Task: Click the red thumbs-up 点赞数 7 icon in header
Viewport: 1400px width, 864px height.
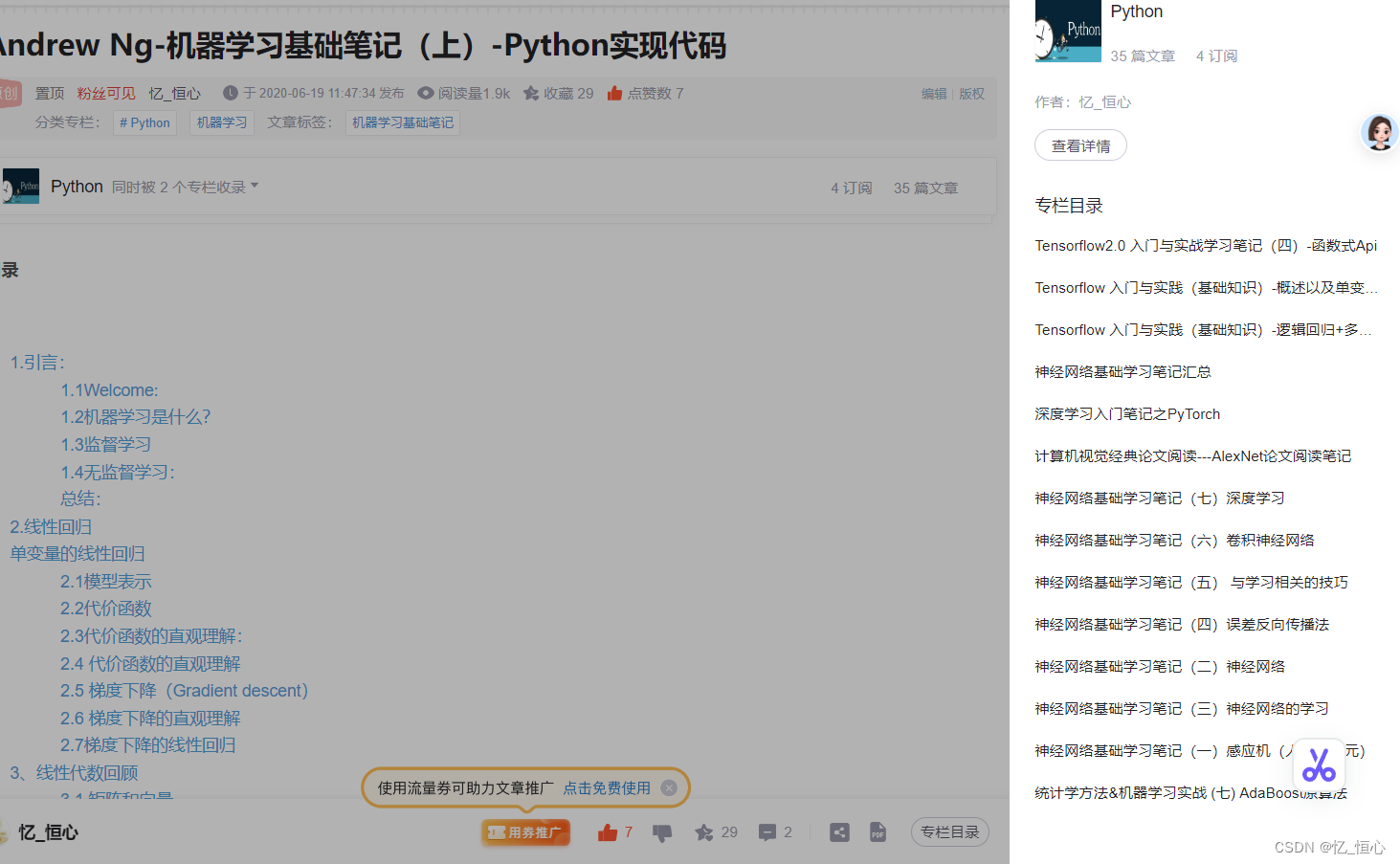Action: click(614, 93)
